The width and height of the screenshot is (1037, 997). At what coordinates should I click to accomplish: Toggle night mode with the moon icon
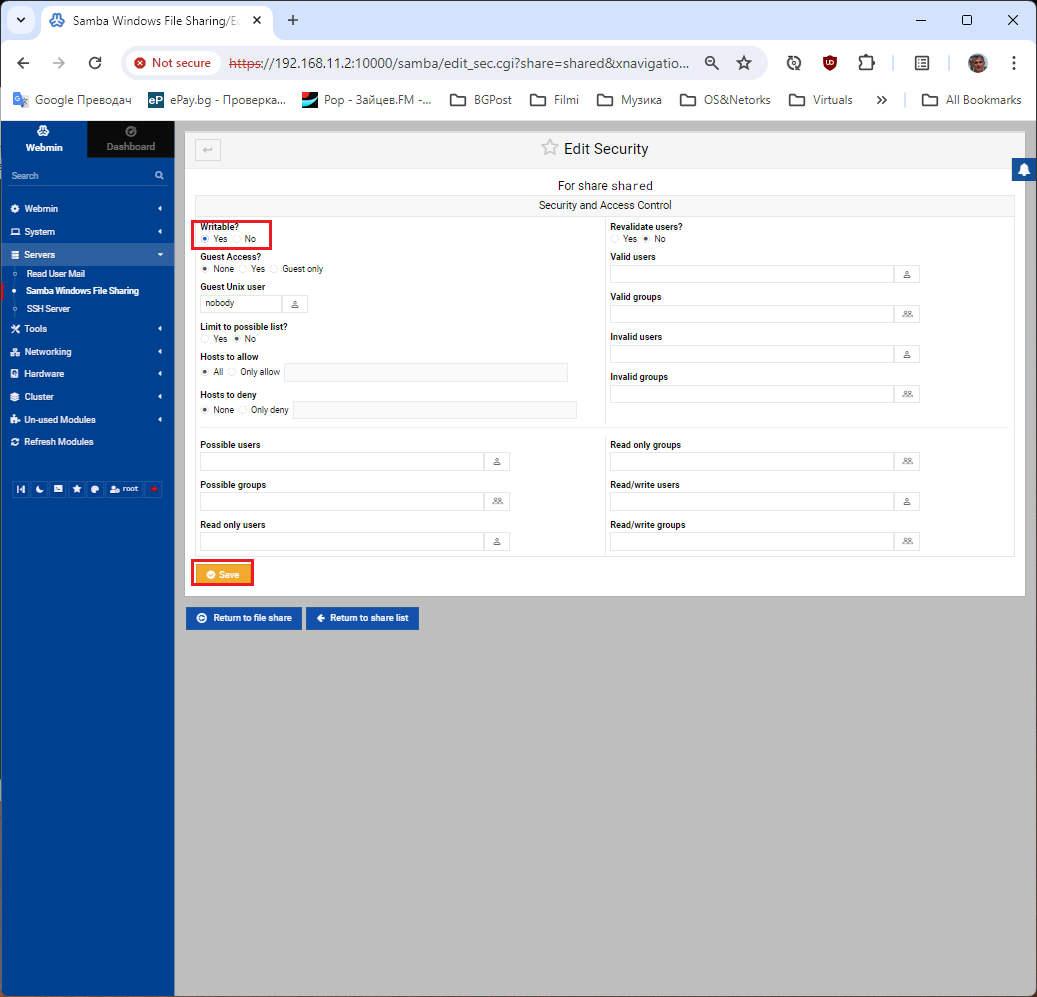tap(39, 489)
